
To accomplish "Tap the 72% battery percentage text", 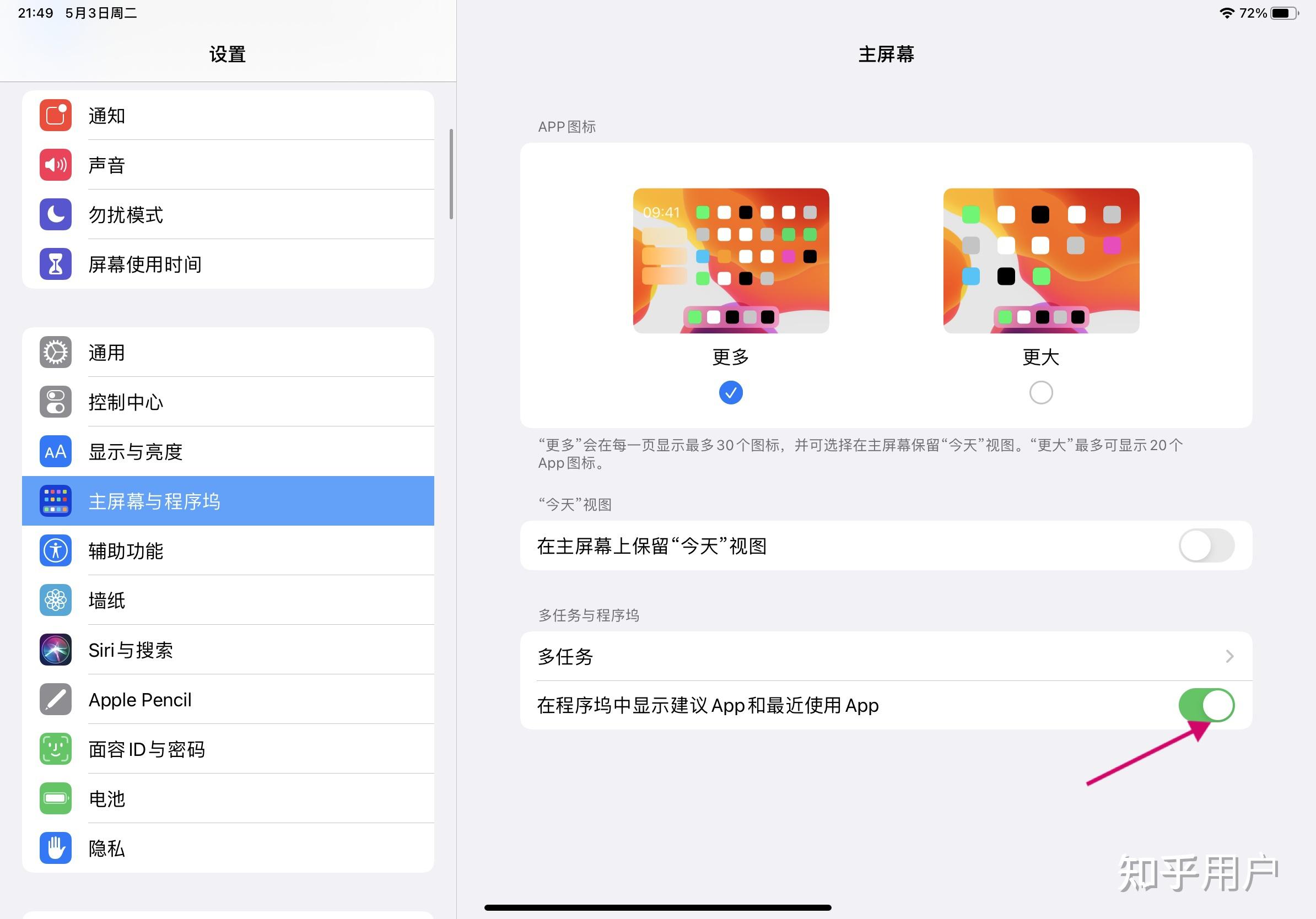I will (x=1253, y=13).
